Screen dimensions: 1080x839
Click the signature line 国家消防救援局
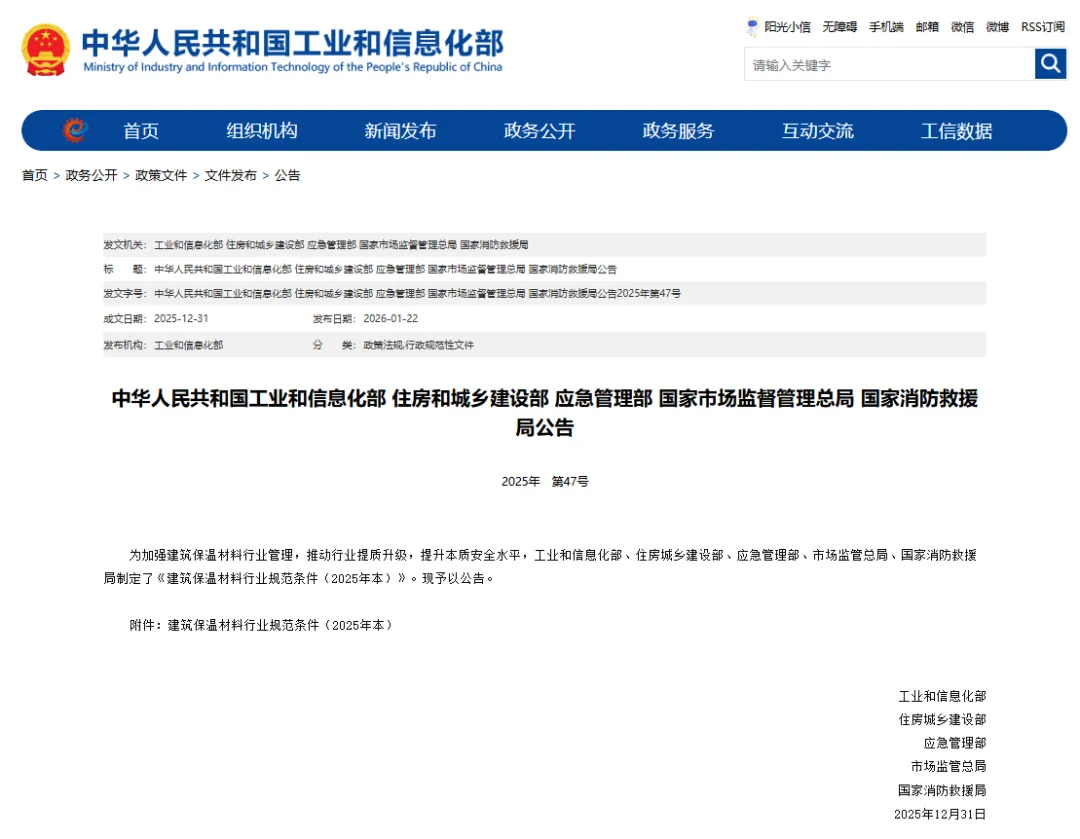pyautogui.click(x=942, y=790)
